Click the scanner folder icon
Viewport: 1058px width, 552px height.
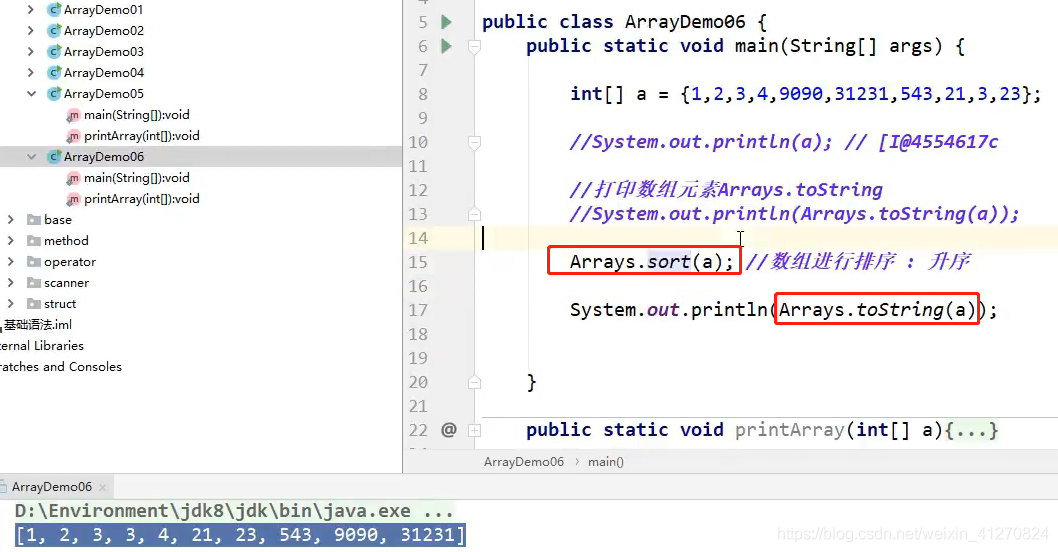pos(34,283)
